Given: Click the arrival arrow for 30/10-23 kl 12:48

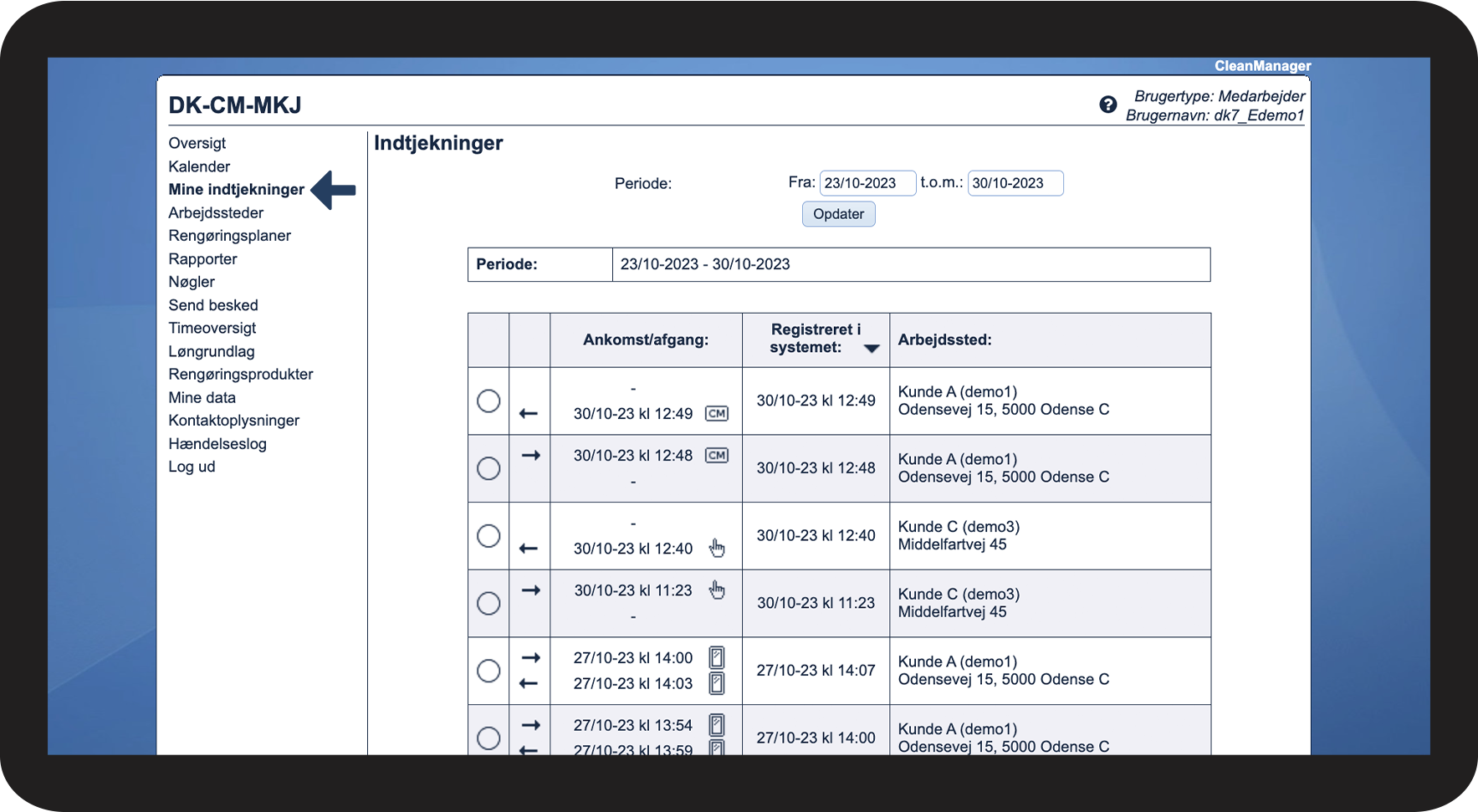Looking at the screenshot, I should 531,456.
